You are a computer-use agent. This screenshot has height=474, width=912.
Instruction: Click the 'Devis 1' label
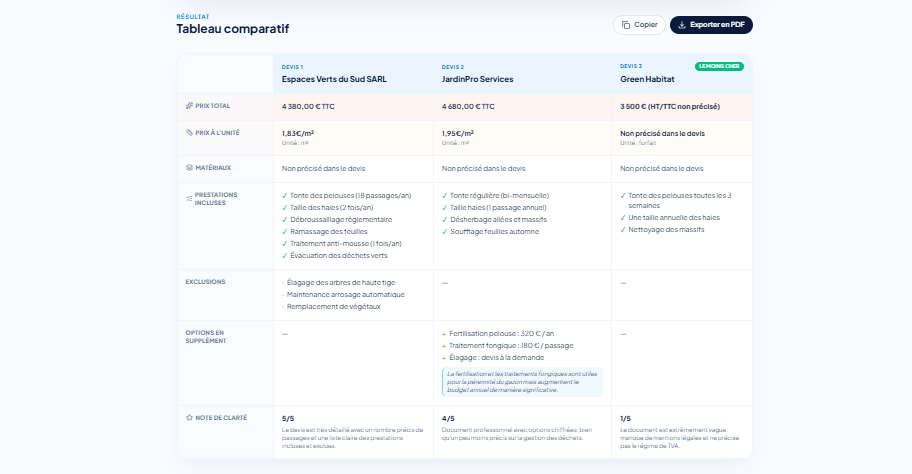(x=292, y=67)
